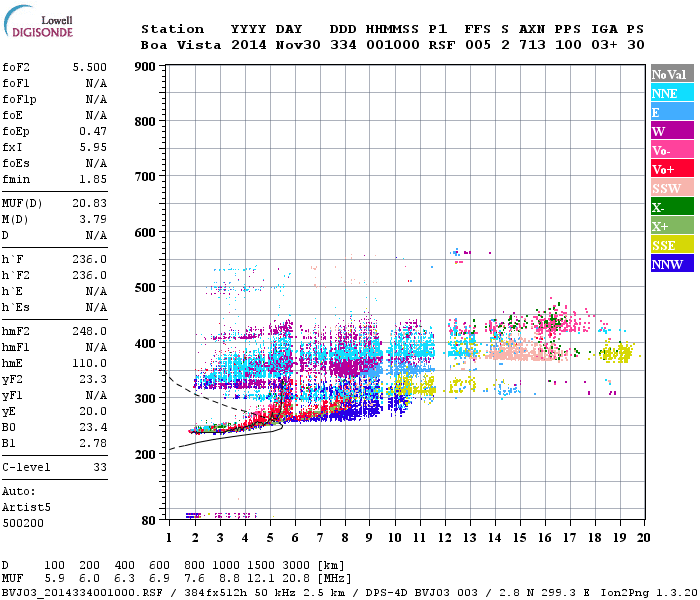The width and height of the screenshot is (700, 600).
Task: Click the fmin value 1.85
Action: tap(93, 179)
